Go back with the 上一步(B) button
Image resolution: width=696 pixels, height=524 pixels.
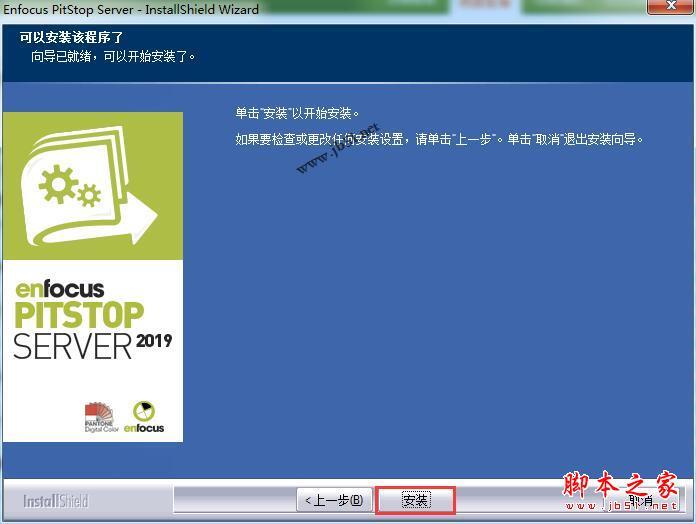click(334, 500)
